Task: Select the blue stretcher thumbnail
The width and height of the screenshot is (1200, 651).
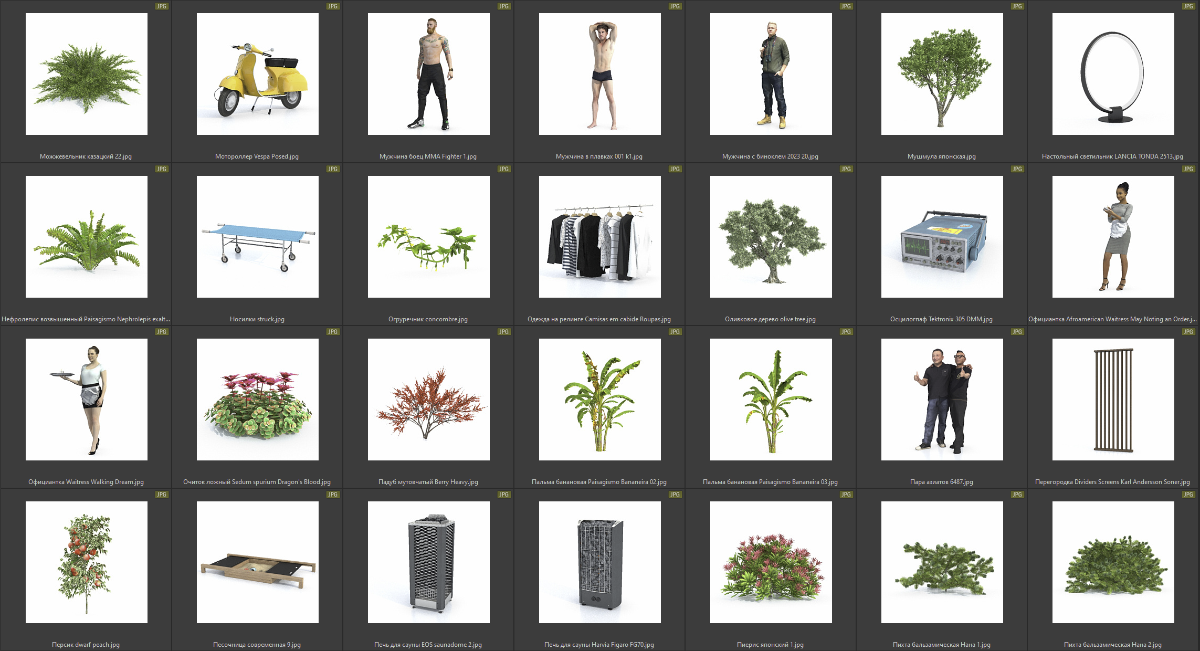Action: [257, 237]
